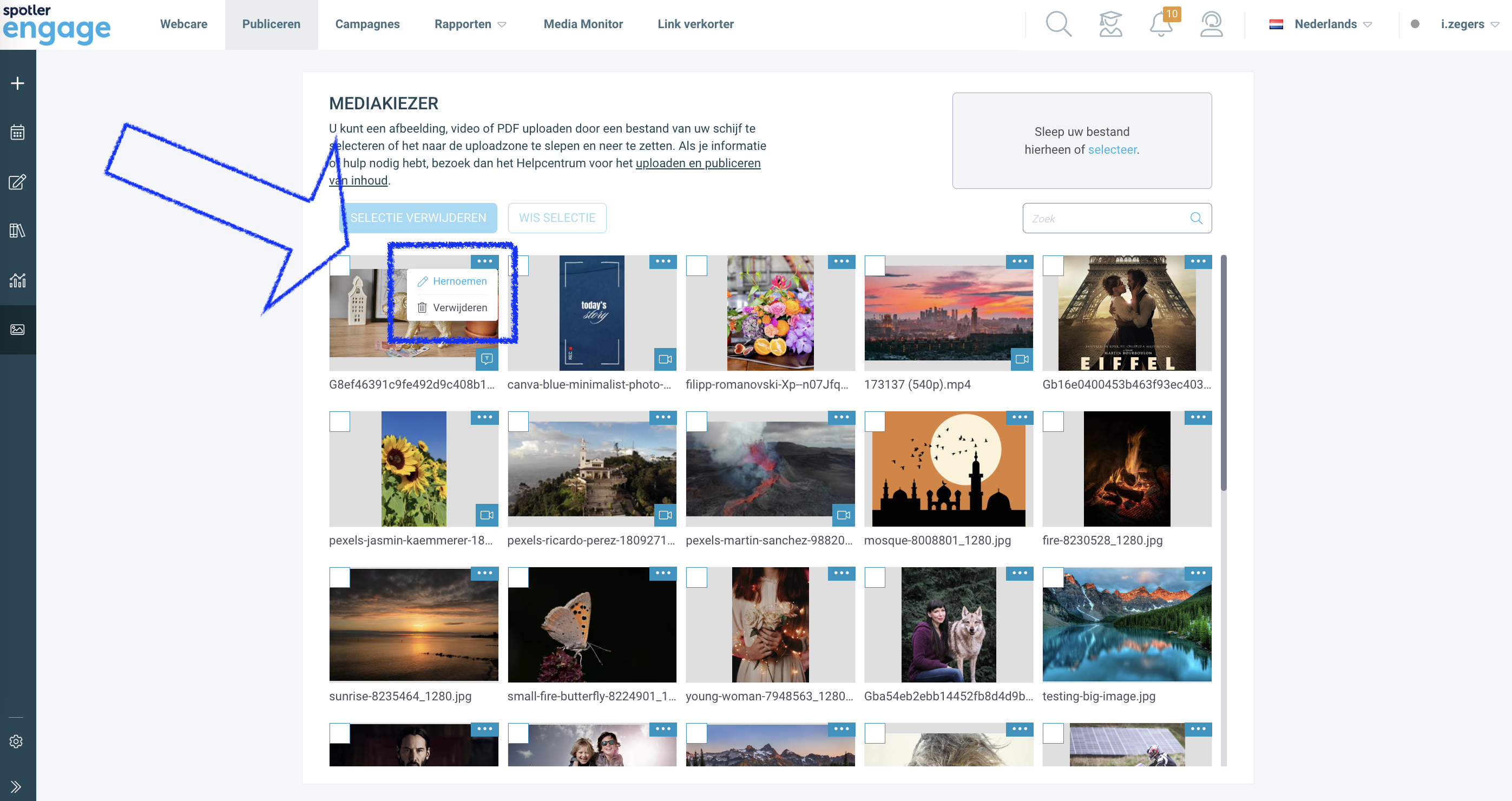1512x801 pixels.
Task: Expand sidebar with double chevron icon
Action: coord(16,787)
